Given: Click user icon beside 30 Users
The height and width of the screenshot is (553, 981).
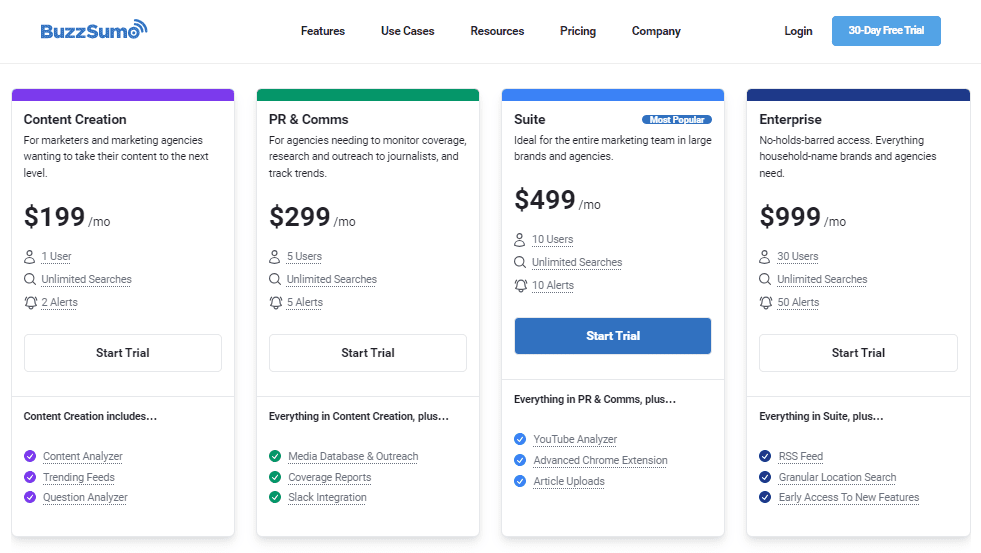Looking at the screenshot, I should (765, 256).
